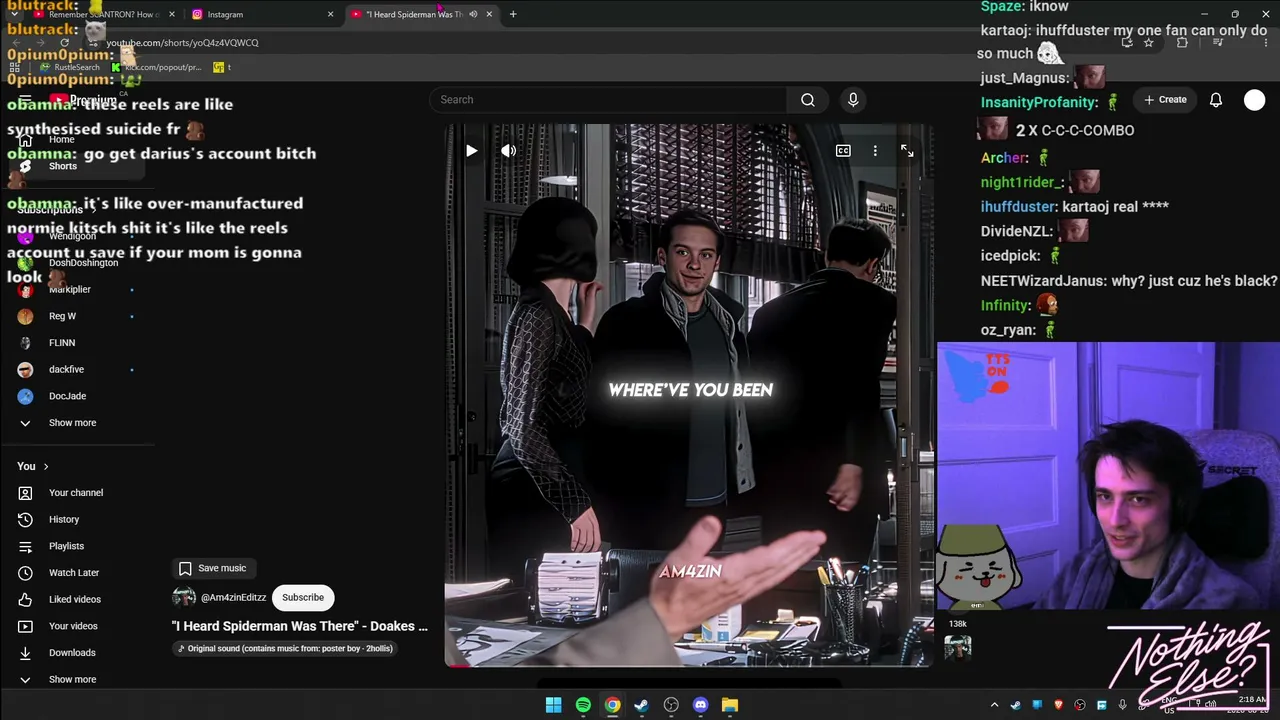
Task: Show hidden system tray icons
Action: pos(994,705)
